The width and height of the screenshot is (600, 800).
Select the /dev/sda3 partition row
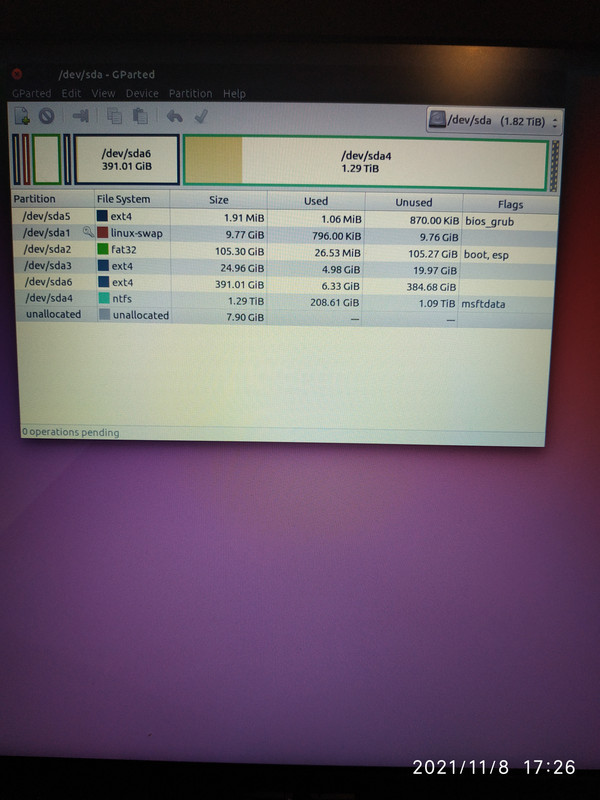click(283, 267)
